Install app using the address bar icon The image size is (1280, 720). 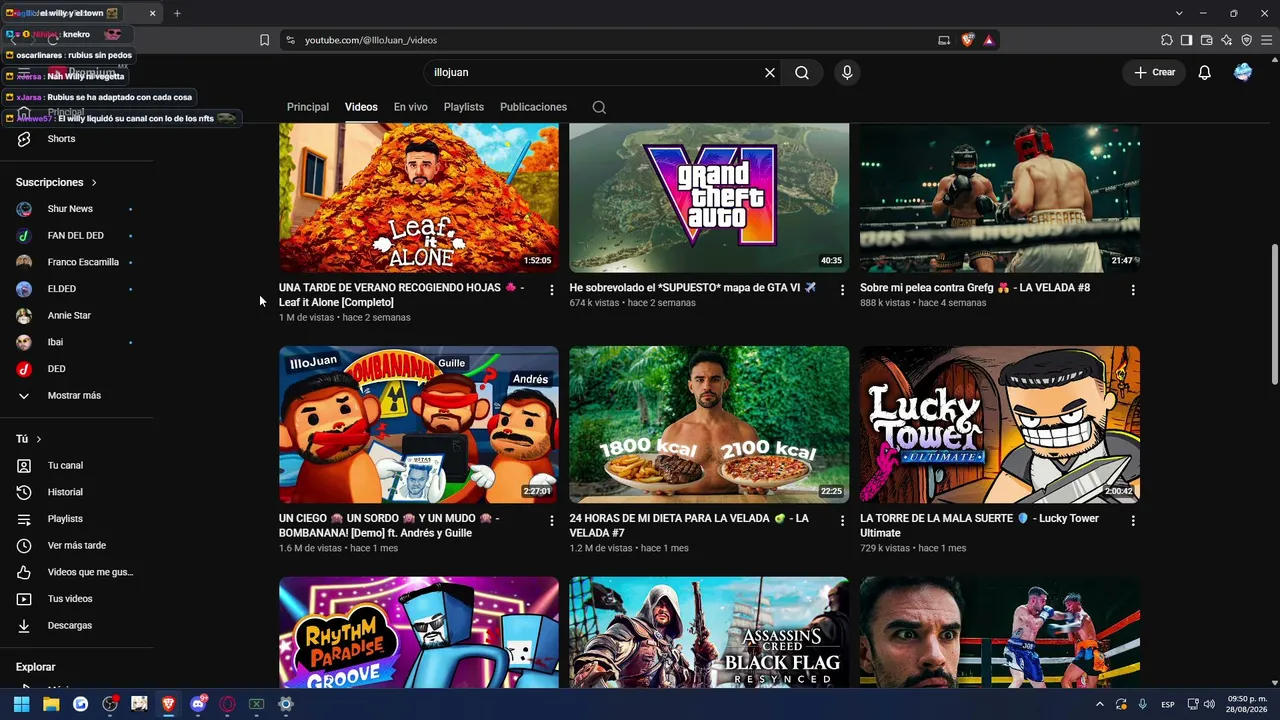pyautogui.click(x=944, y=40)
